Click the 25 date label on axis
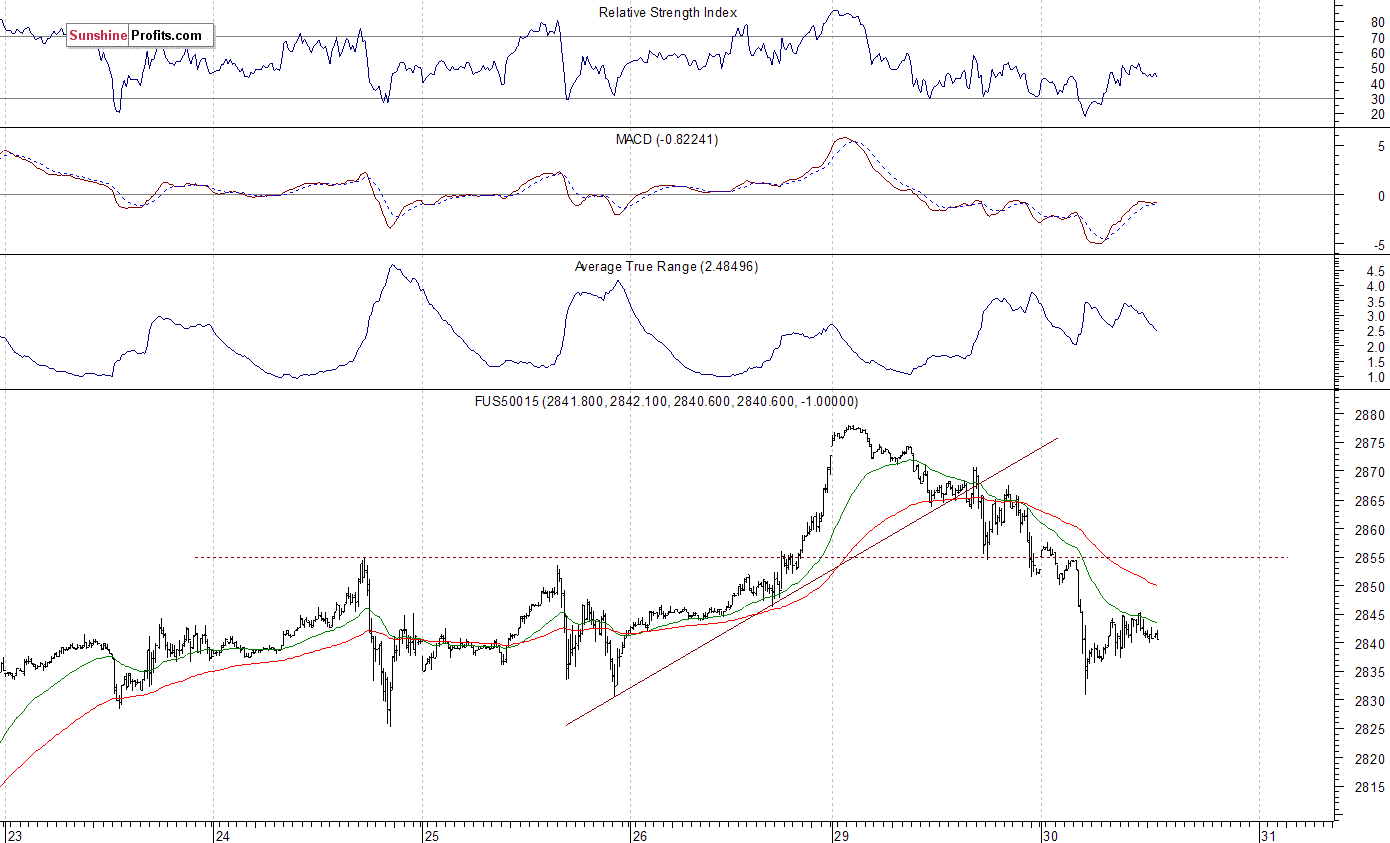Image resolution: width=1390 pixels, height=843 pixels. point(430,835)
